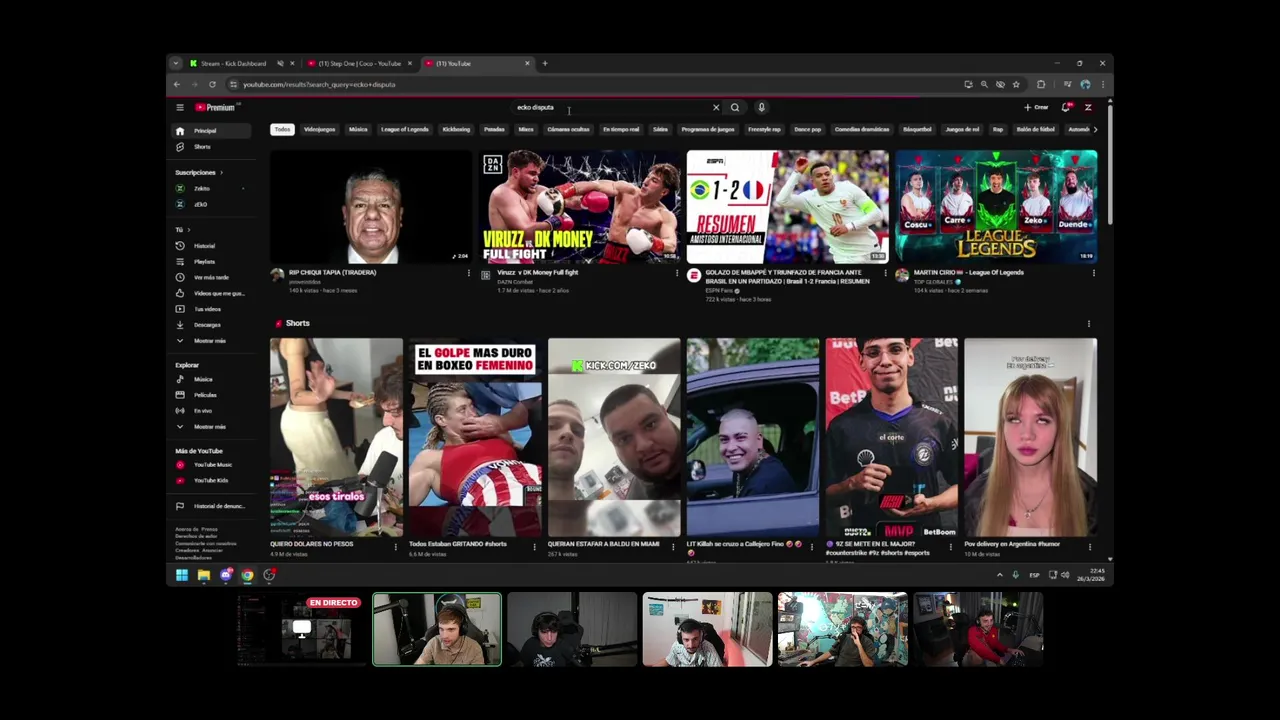Open Chrome extensions puzzle icon
Image resolution: width=1280 pixels, height=720 pixels.
click(x=1041, y=84)
